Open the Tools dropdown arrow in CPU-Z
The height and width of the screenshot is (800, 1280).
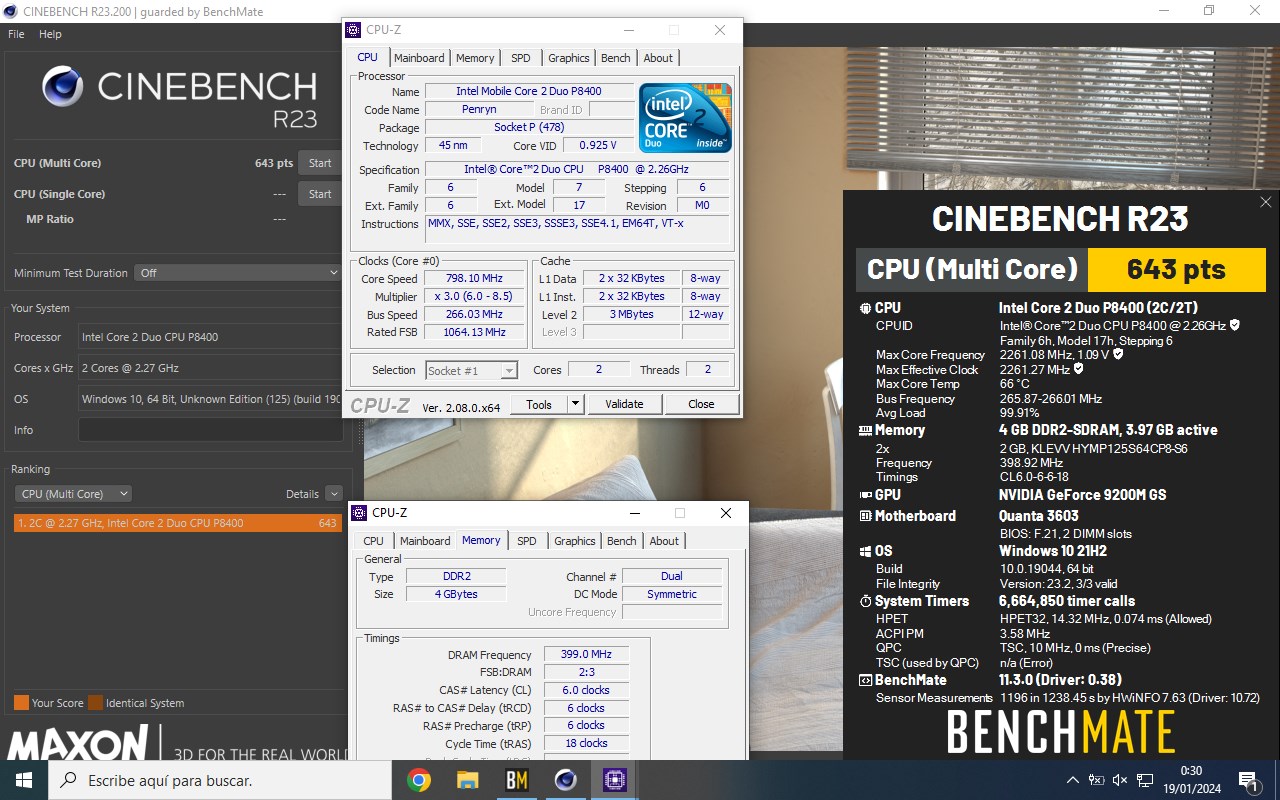coord(575,404)
